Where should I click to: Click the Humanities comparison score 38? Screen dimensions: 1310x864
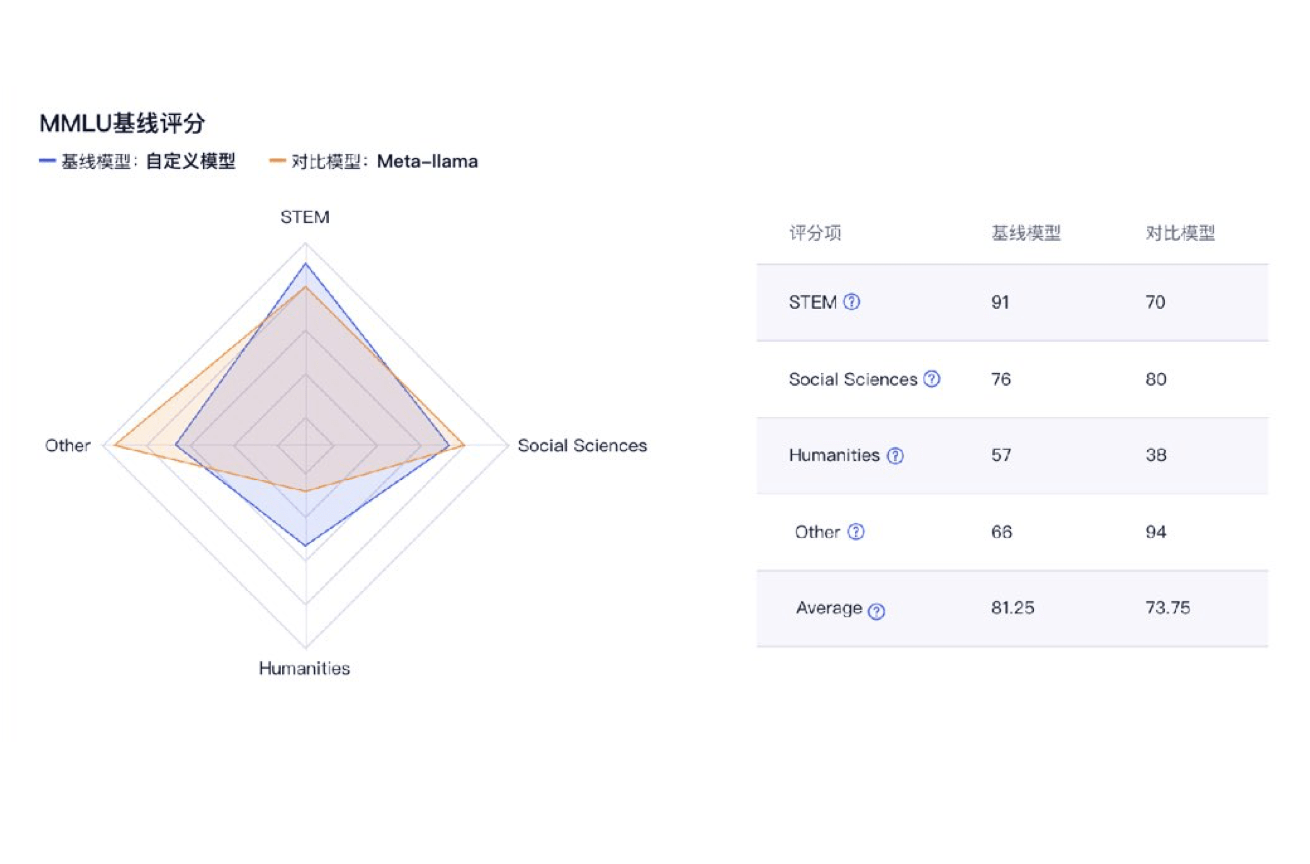1156,455
